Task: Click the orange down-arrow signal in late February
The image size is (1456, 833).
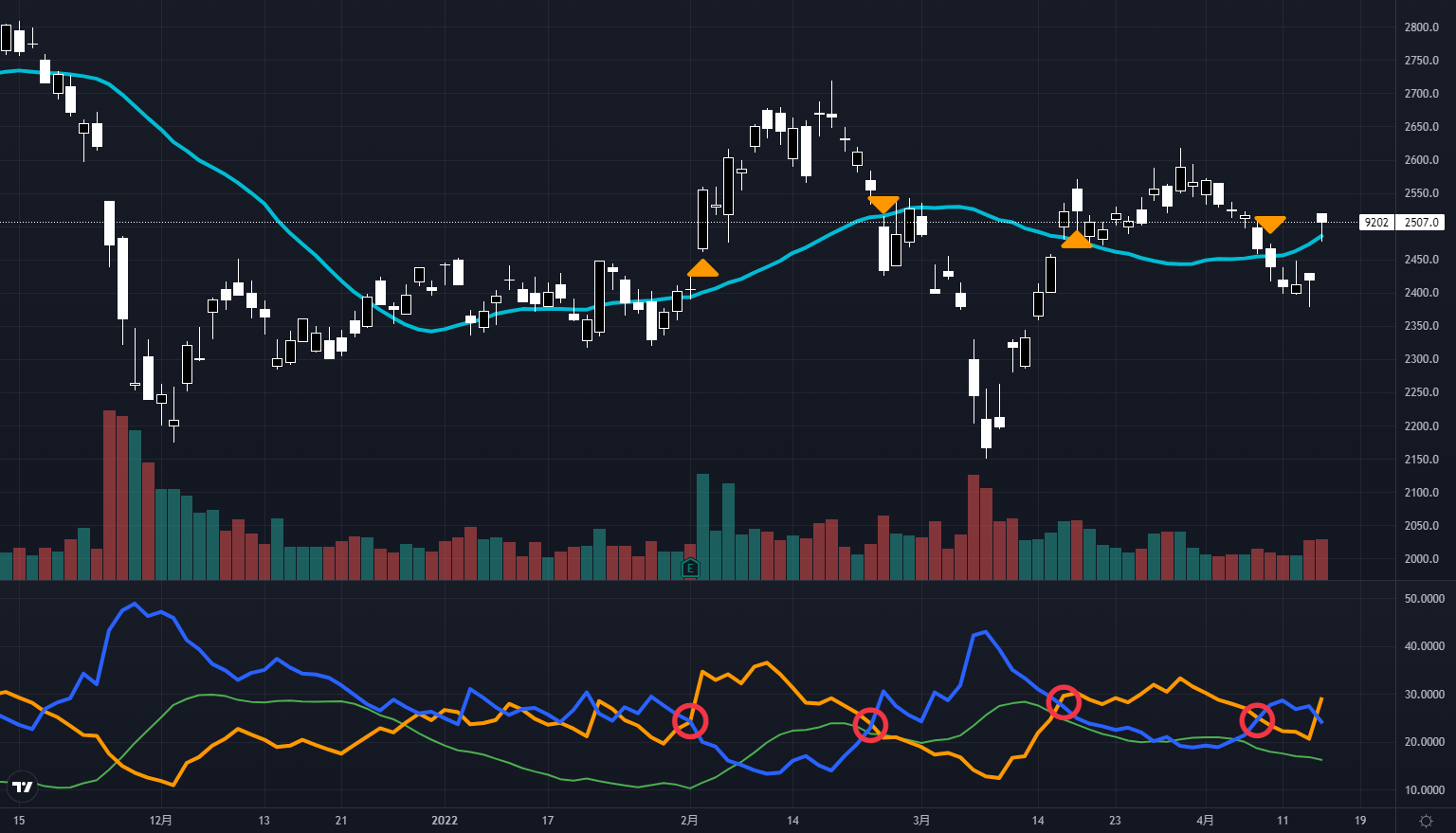Action: [883, 205]
